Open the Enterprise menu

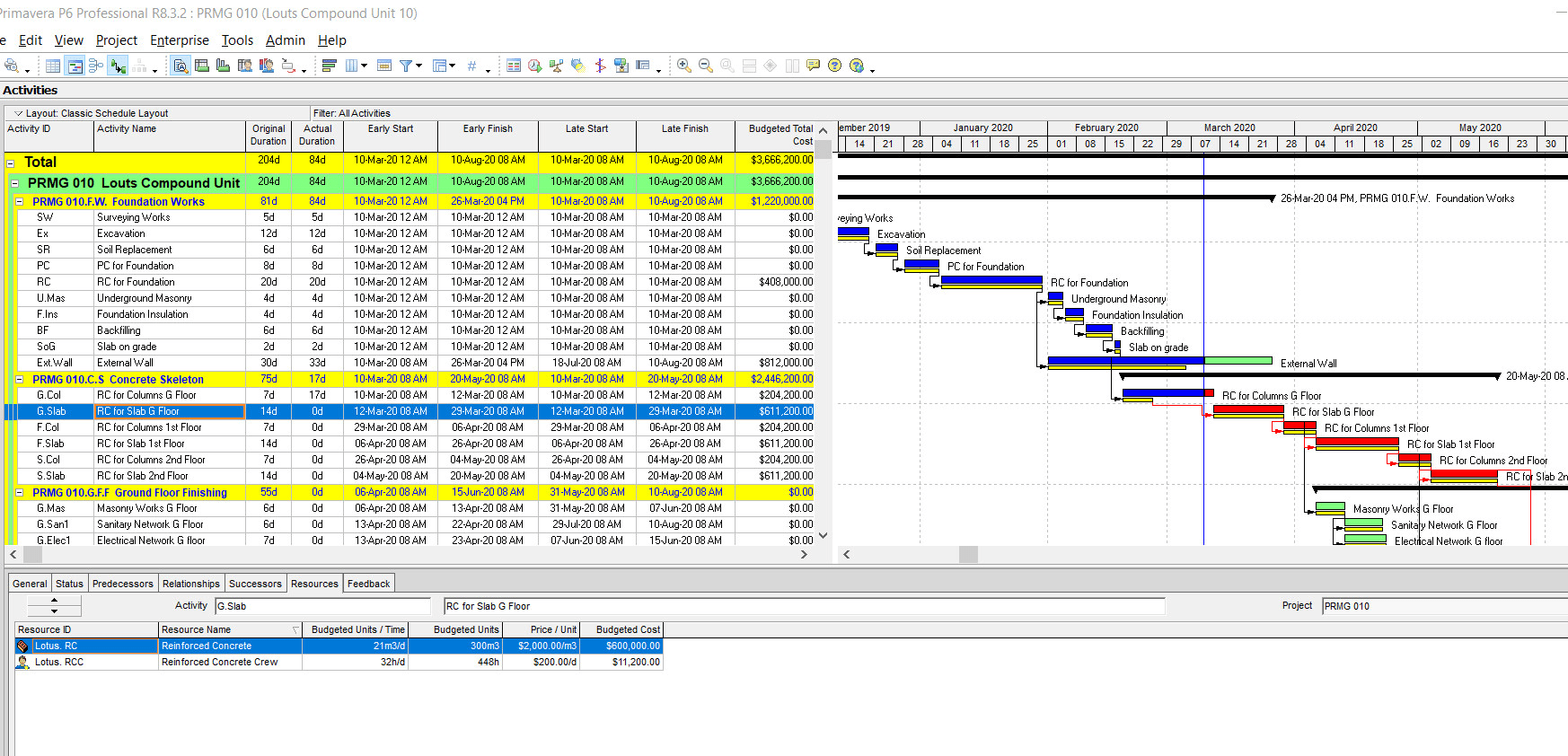pos(179,40)
